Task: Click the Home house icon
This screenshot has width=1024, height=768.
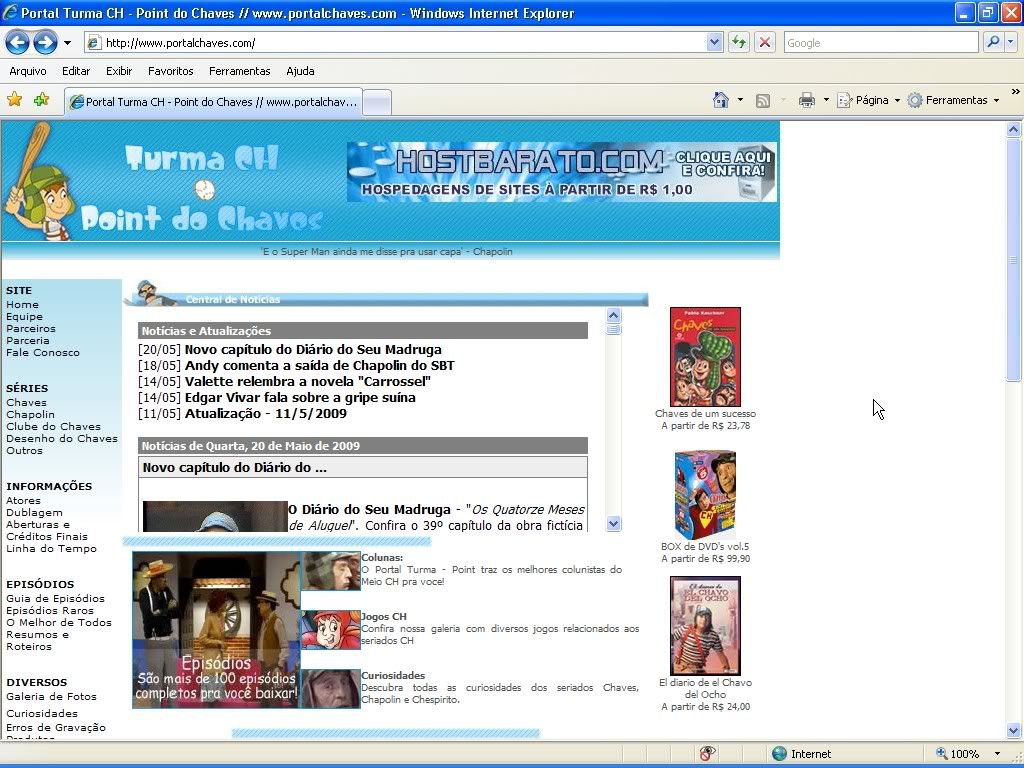Action: (721, 100)
